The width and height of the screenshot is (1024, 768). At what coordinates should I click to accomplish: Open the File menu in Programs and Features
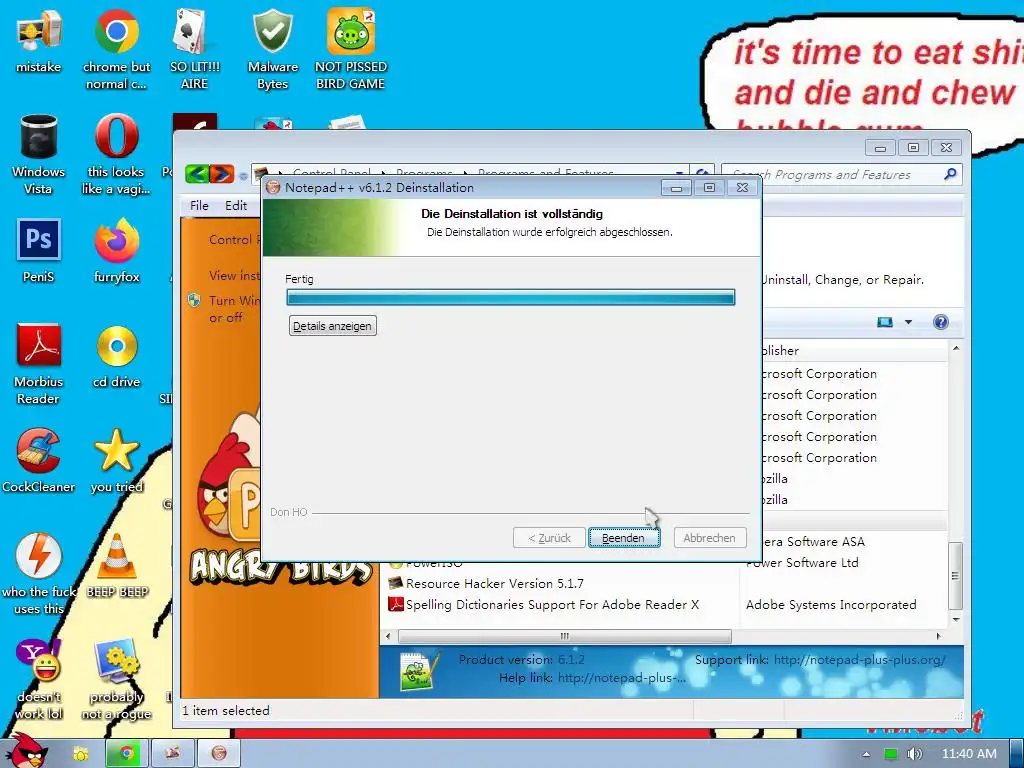199,206
